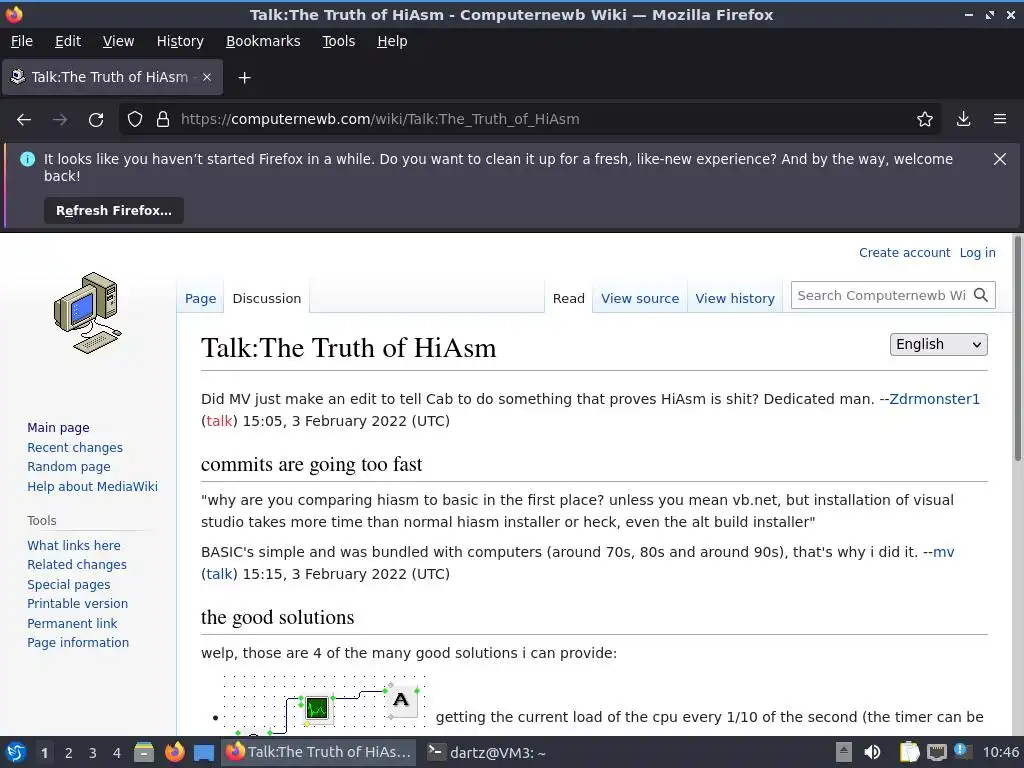Go to Main page in sidebar
The image size is (1024, 768).
(x=58, y=428)
